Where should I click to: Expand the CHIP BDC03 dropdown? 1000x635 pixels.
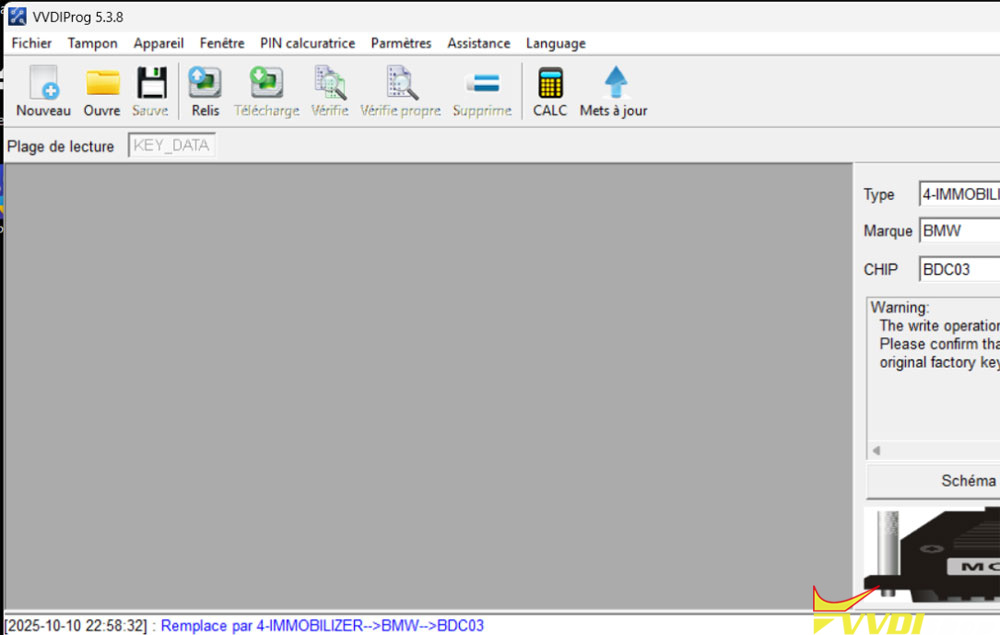pyautogui.click(x=958, y=269)
